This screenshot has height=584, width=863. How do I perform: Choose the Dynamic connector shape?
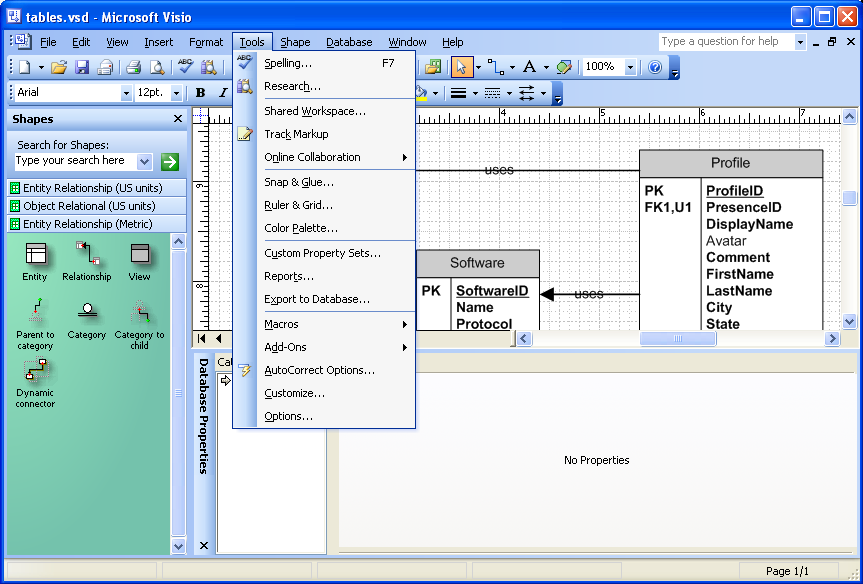(x=35, y=383)
